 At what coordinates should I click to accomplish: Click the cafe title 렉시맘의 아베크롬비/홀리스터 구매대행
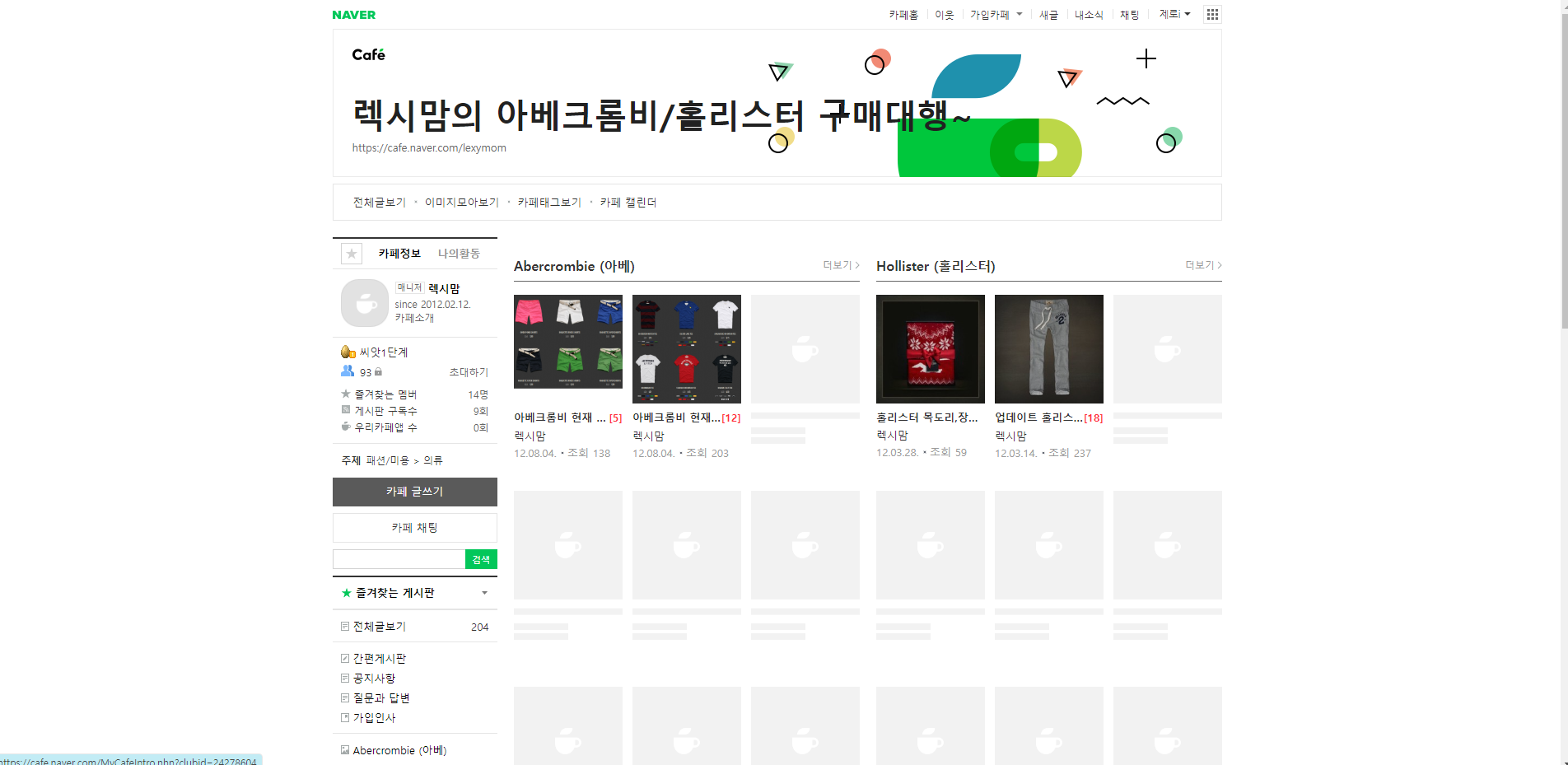click(661, 115)
